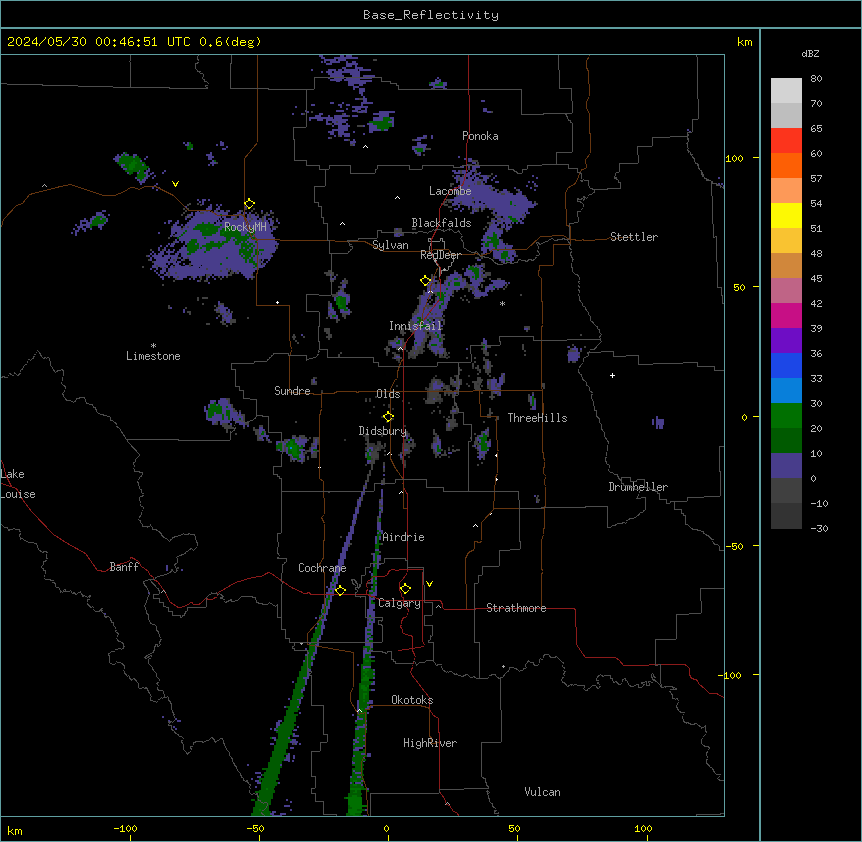Click the -30 value in dBZ legend

tap(819, 528)
